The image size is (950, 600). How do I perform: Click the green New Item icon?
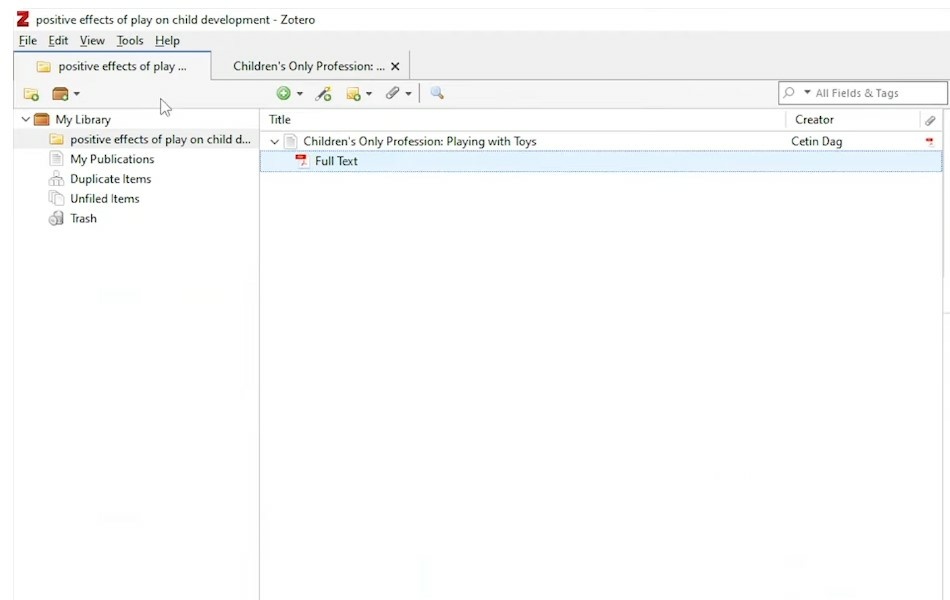284,93
